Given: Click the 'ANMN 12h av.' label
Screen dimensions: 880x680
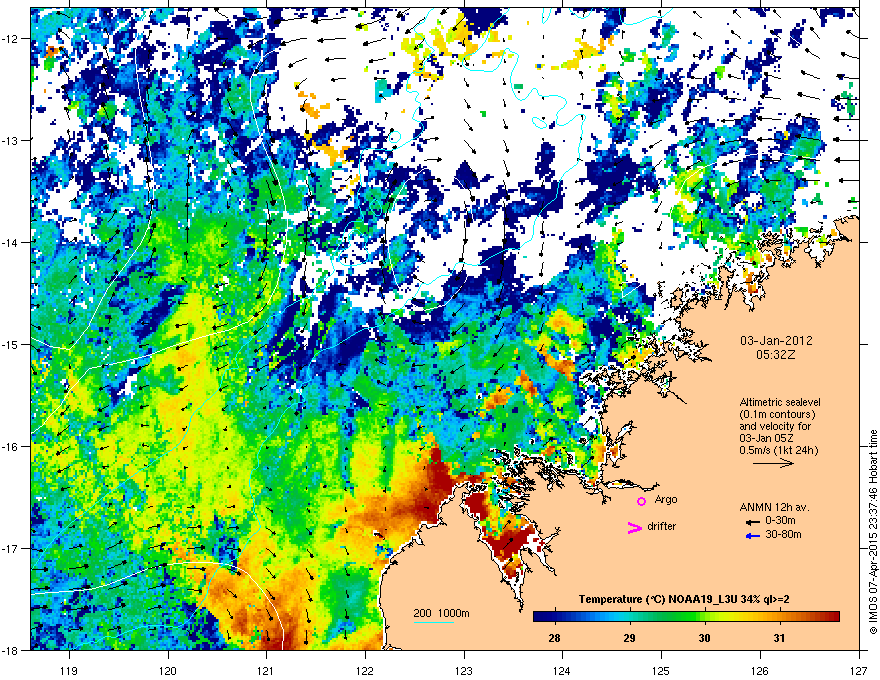Looking at the screenshot, I should (x=774, y=507).
